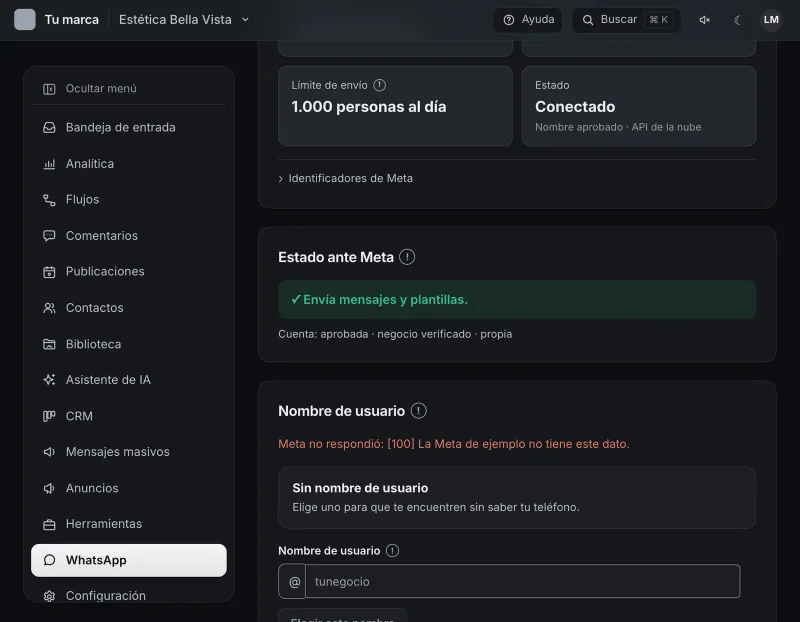This screenshot has height=622, width=800.
Task: Go to Bandeja de entrada
Action: click(129, 128)
